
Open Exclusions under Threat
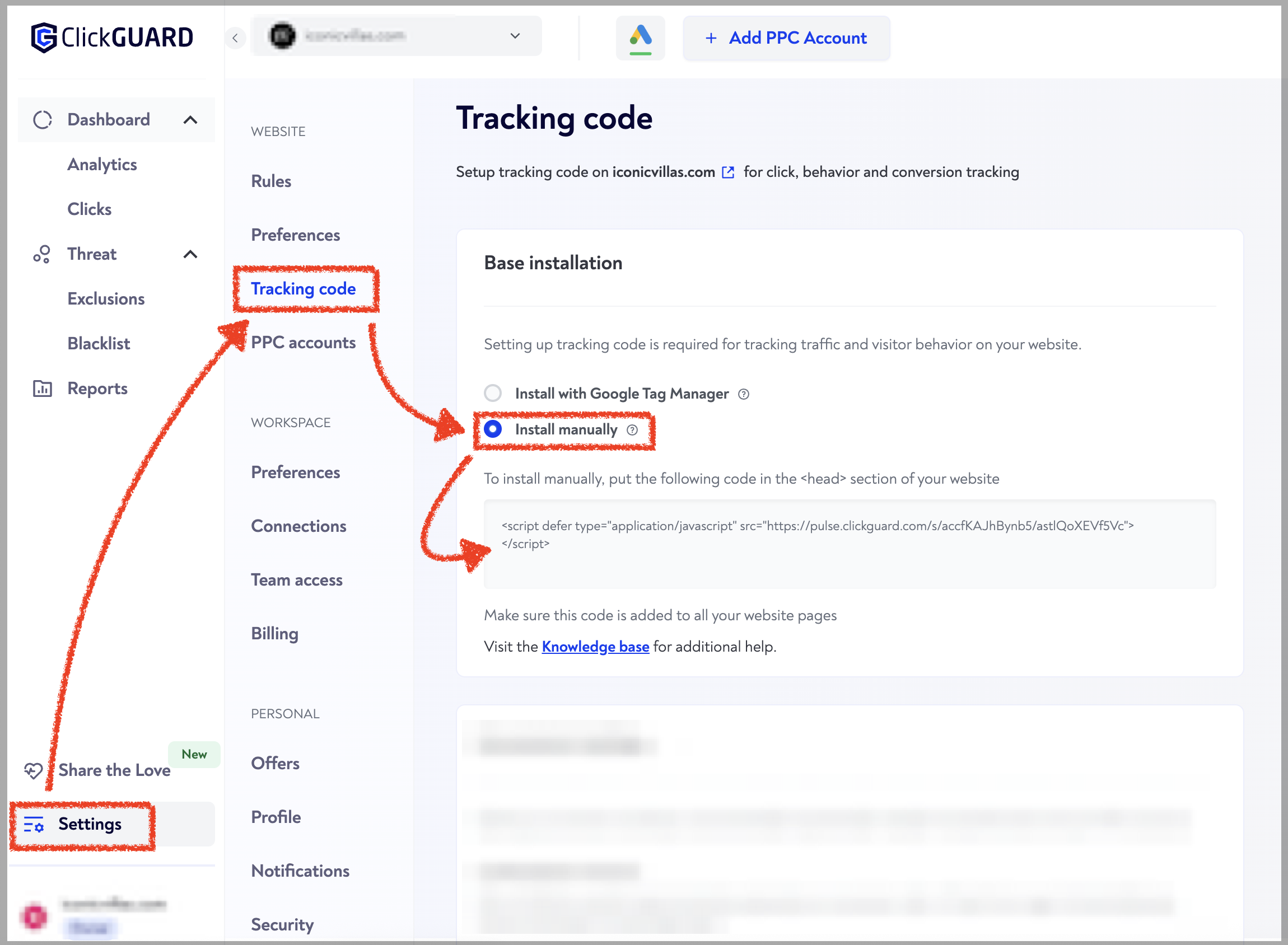click(x=106, y=298)
